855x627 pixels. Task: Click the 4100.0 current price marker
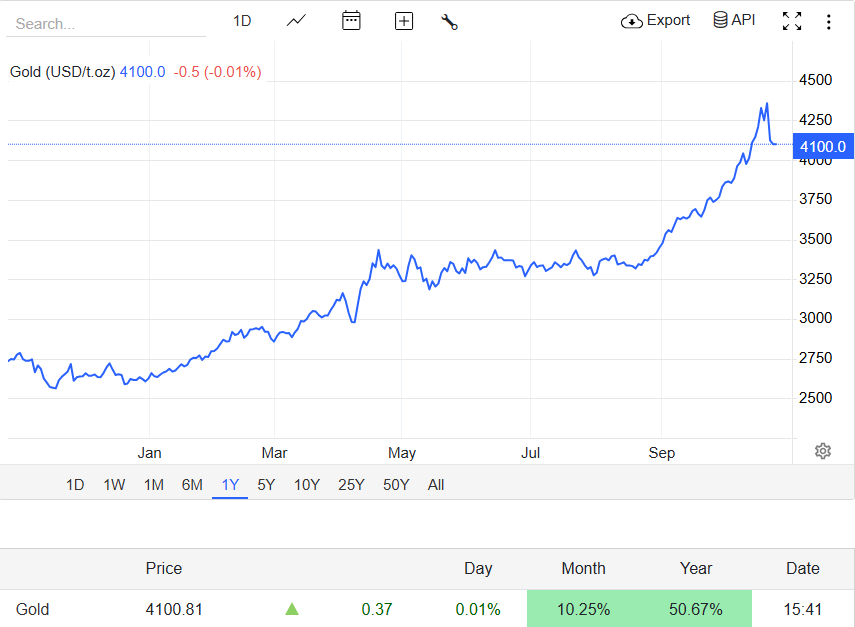point(823,147)
